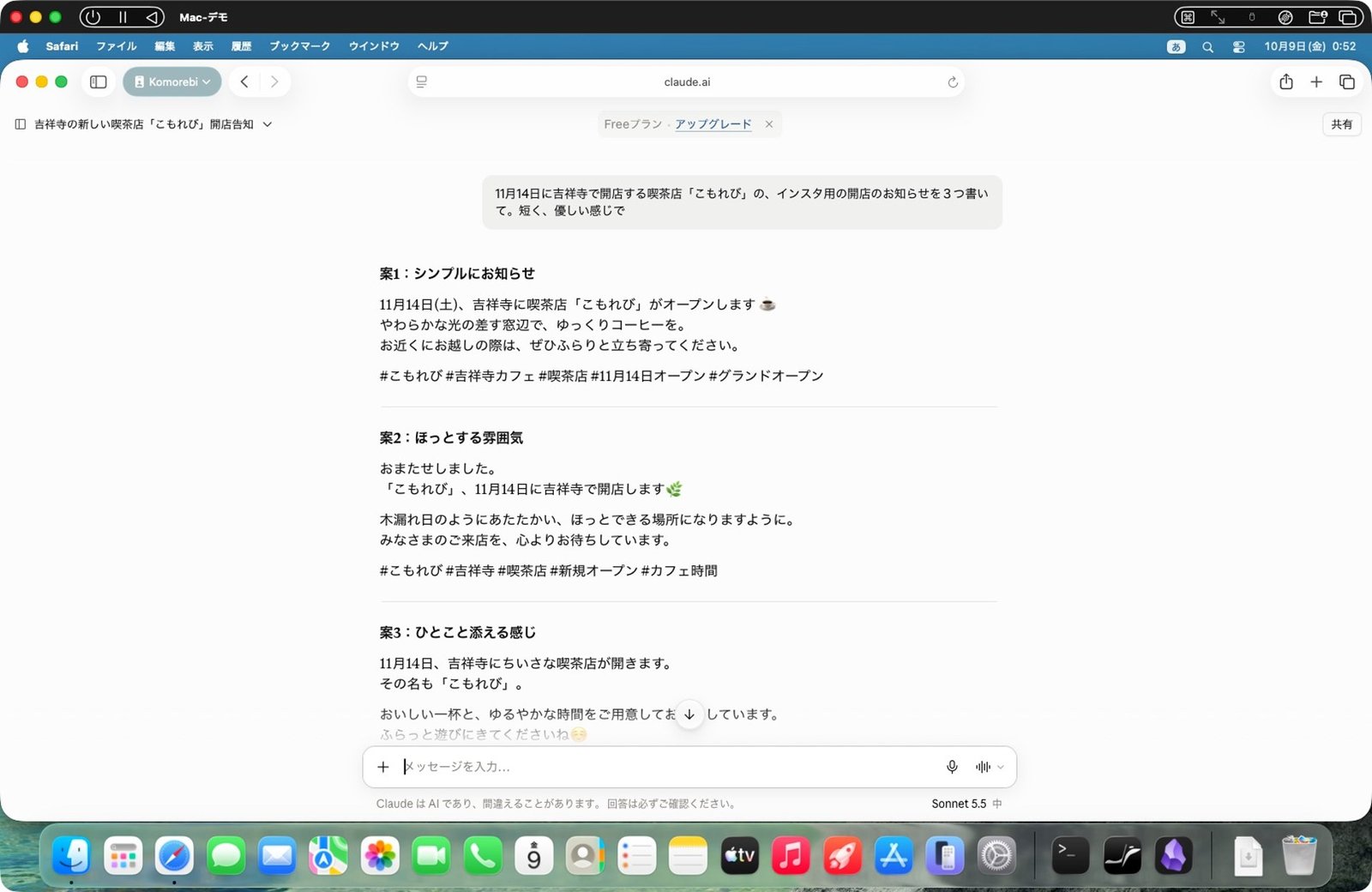Click the plus attachment button in message box

[x=383, y=767]
